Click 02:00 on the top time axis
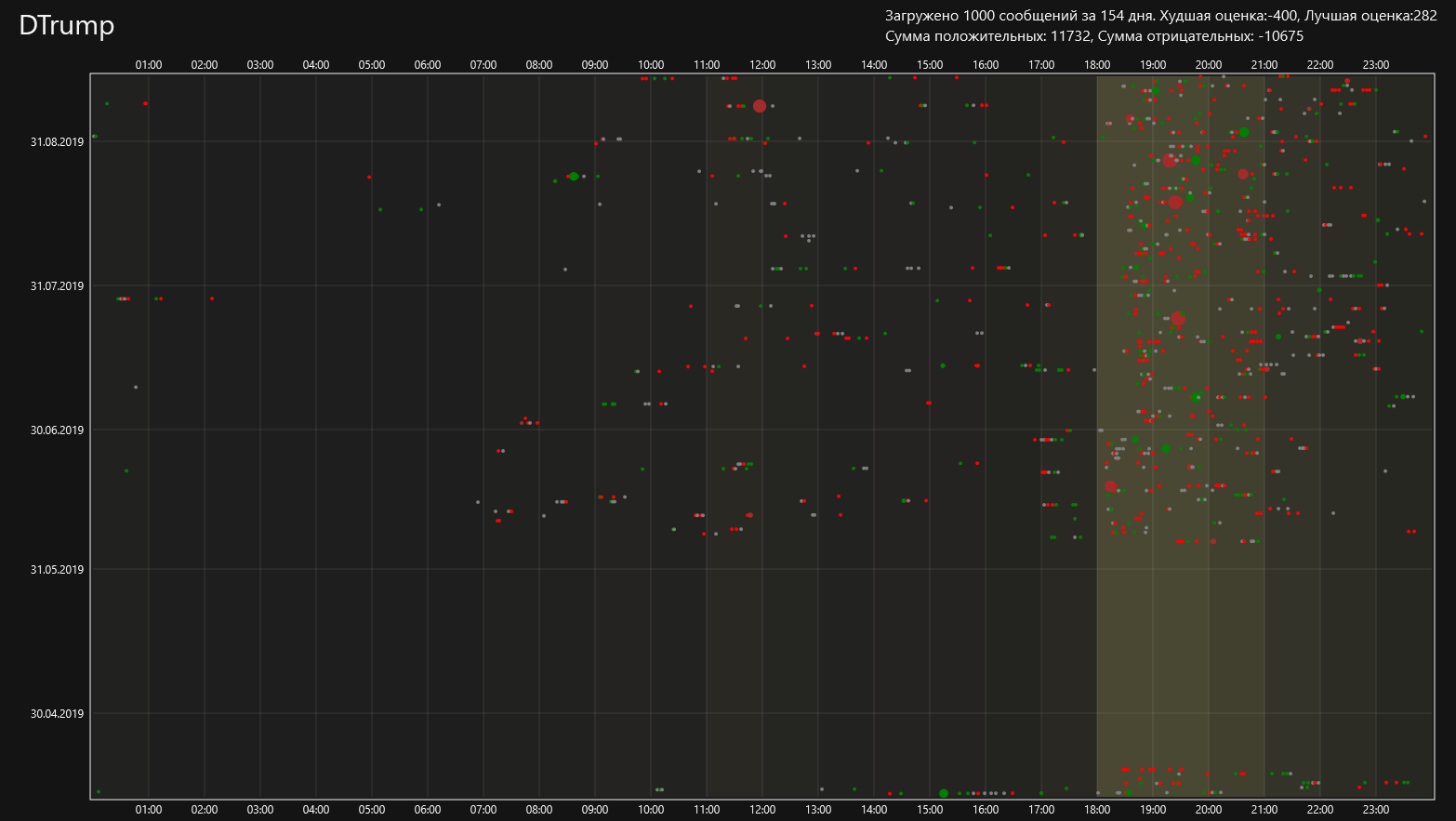 coord(205,65)
